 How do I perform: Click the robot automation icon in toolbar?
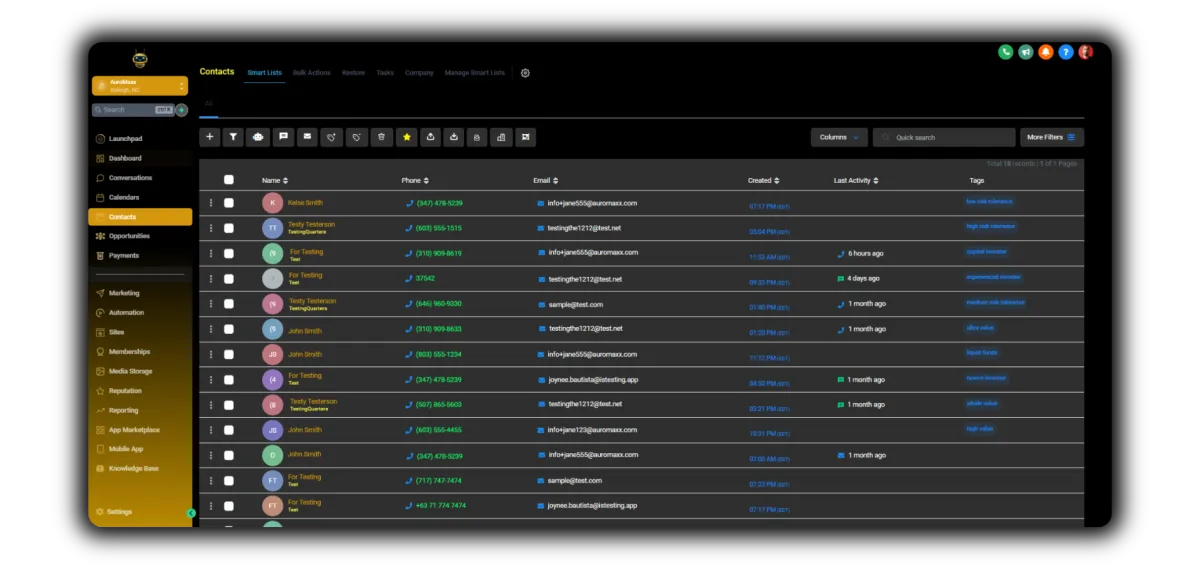coord(258,137)
